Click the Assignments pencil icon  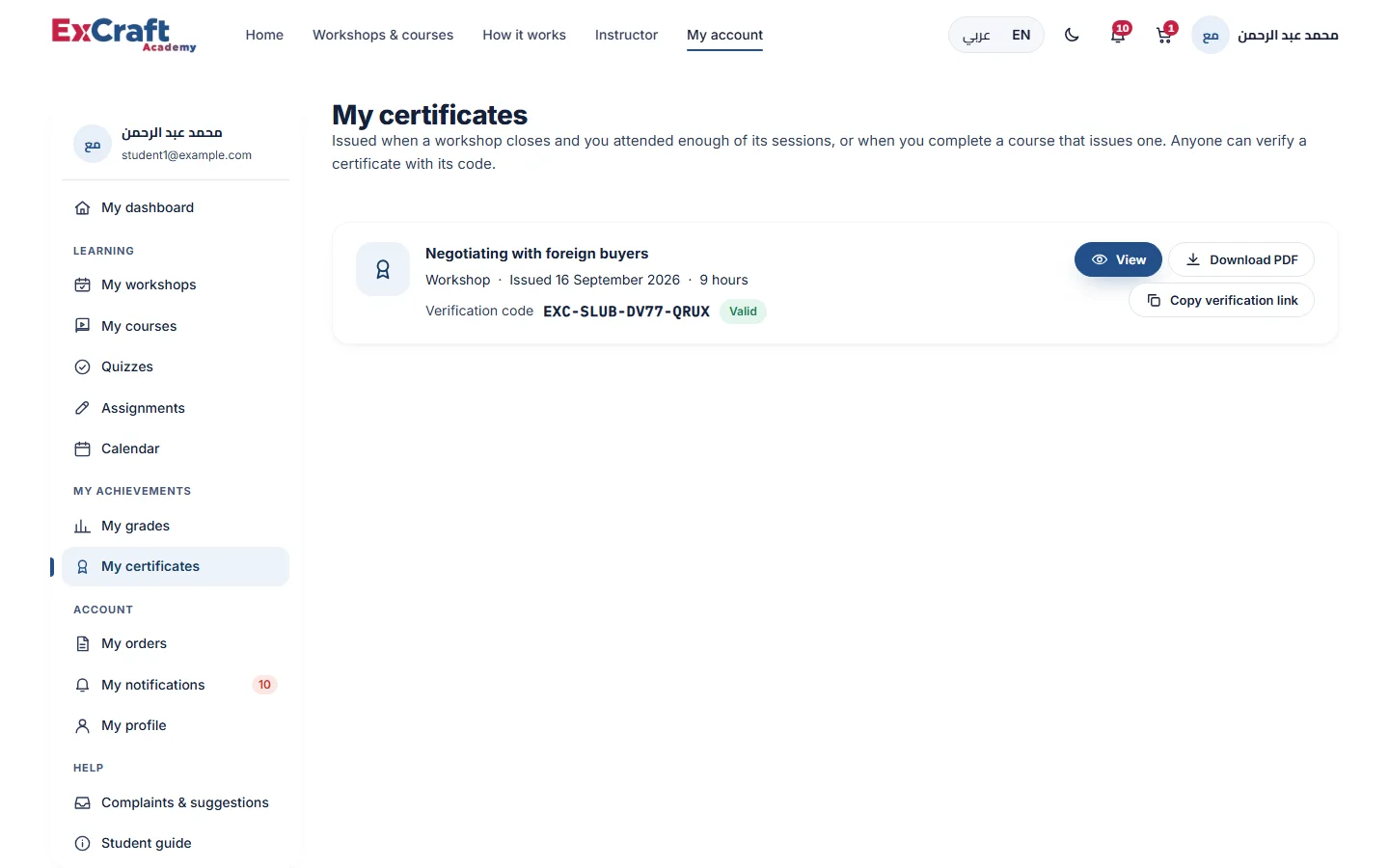[x=83, y=408]
